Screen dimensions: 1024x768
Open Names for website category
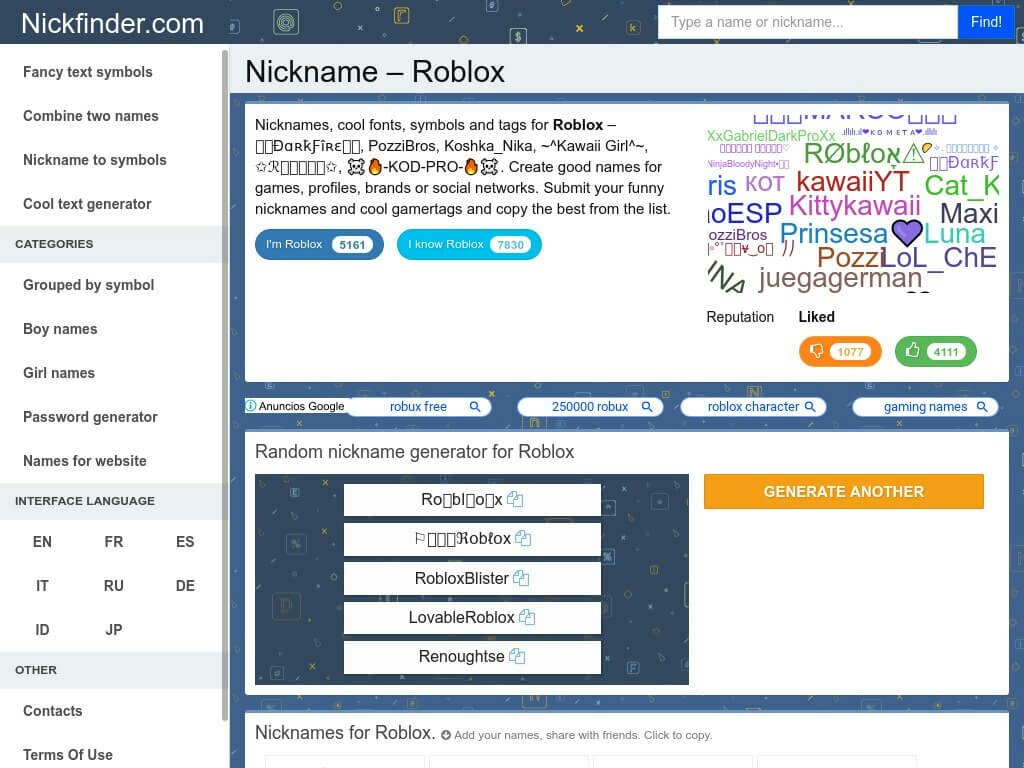[85, 461]
